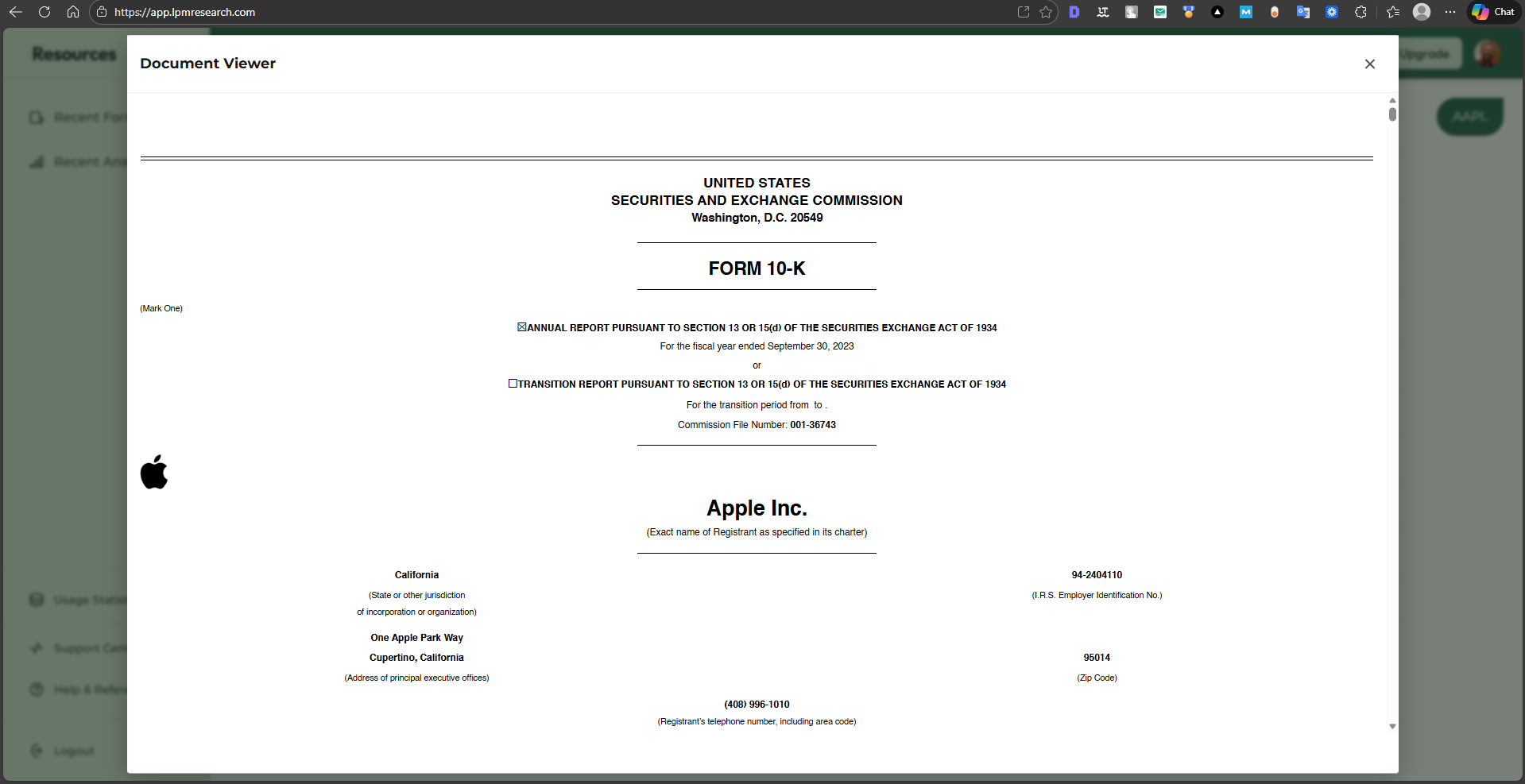Tick the Transition Report checkbox

click(x=513, y=384)
